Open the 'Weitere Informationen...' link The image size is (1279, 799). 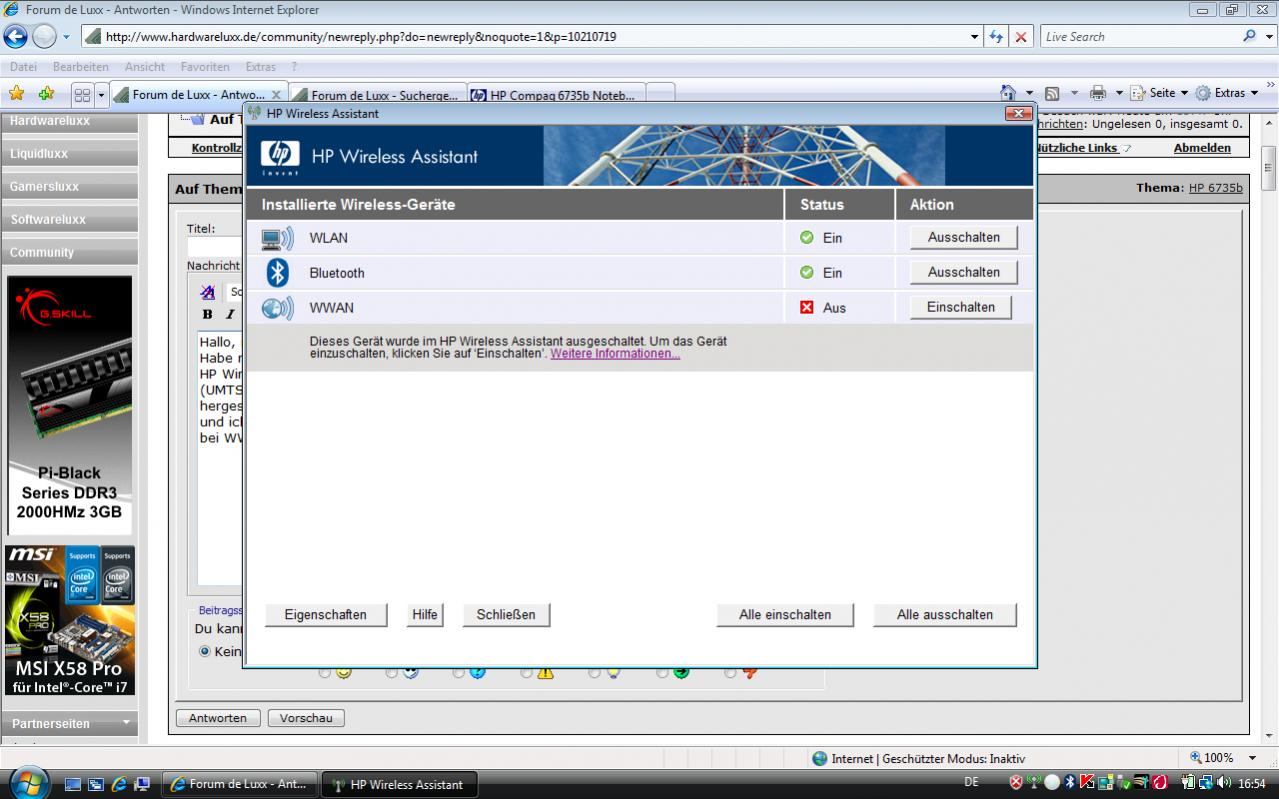point(615,354)
